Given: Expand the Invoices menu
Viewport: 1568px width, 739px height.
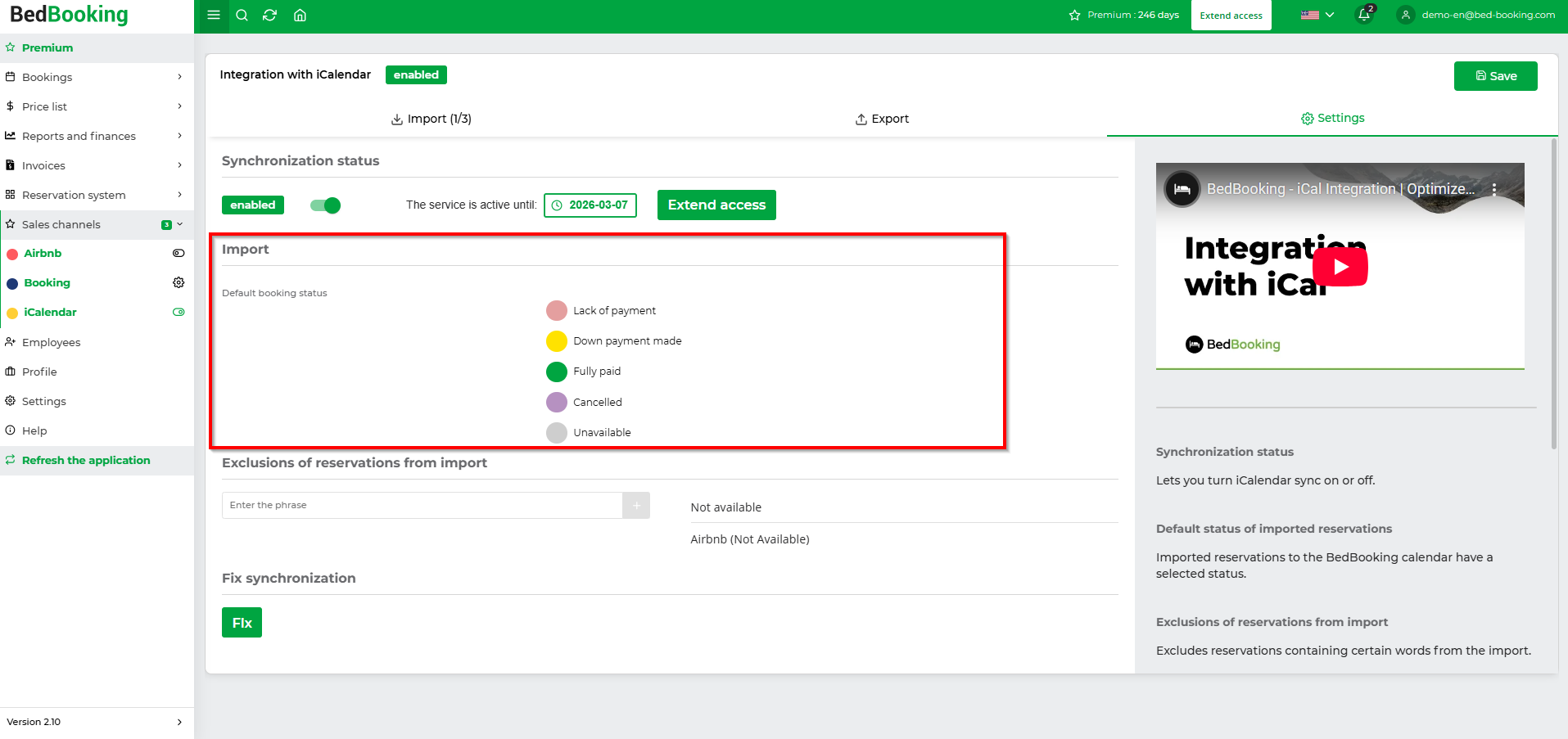Looking at the screenshot, I should [97, 165].
